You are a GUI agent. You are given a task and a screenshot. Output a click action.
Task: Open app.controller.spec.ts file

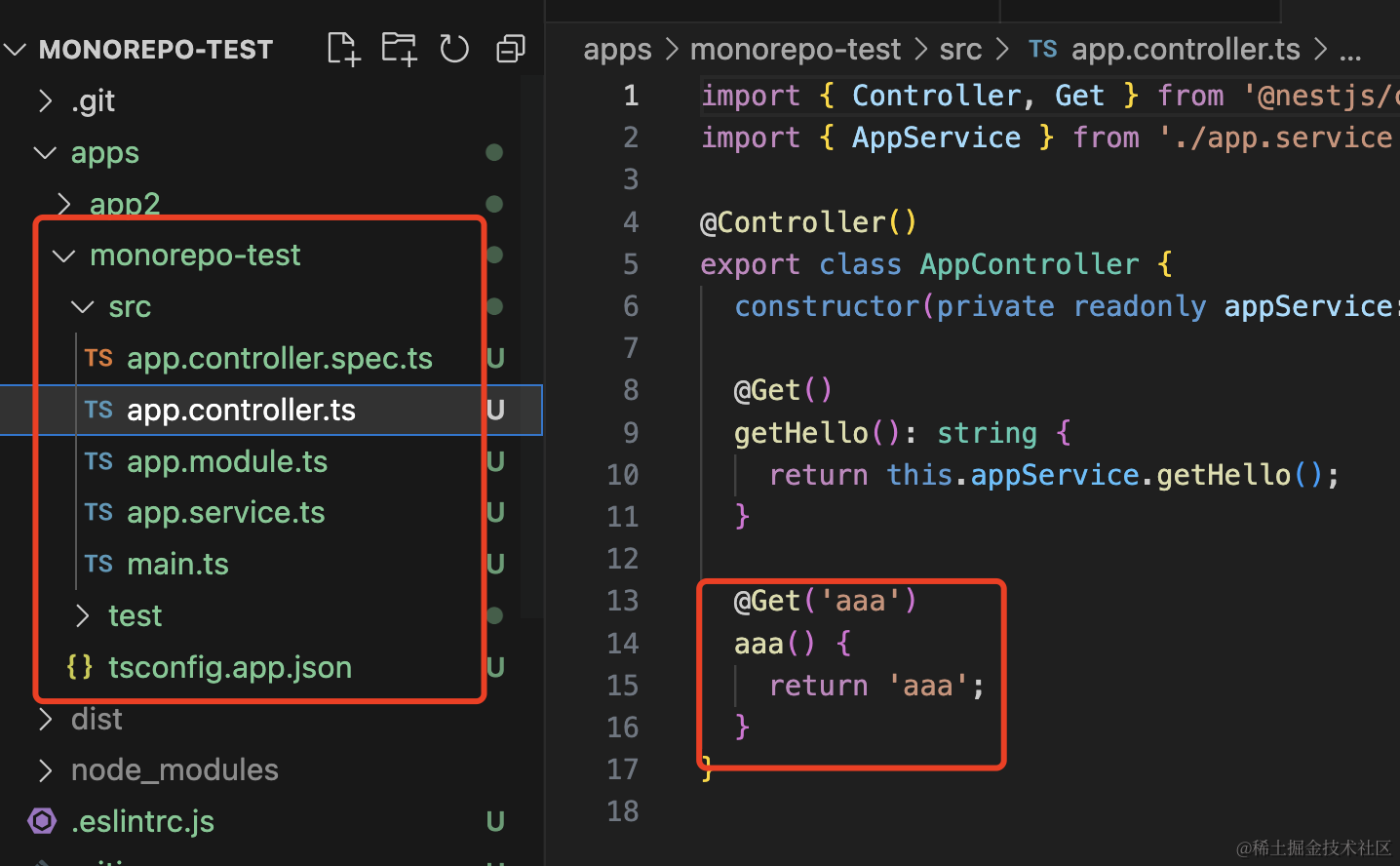pos(279,358)
